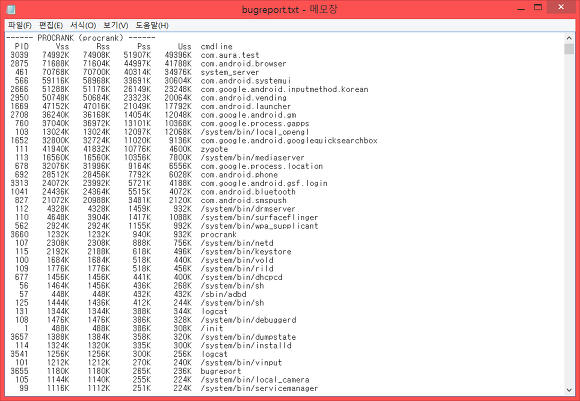The height and width of the screenshot is (401, 580).
Task: Click '/init' process text
Action: click(x=212, y=328)
